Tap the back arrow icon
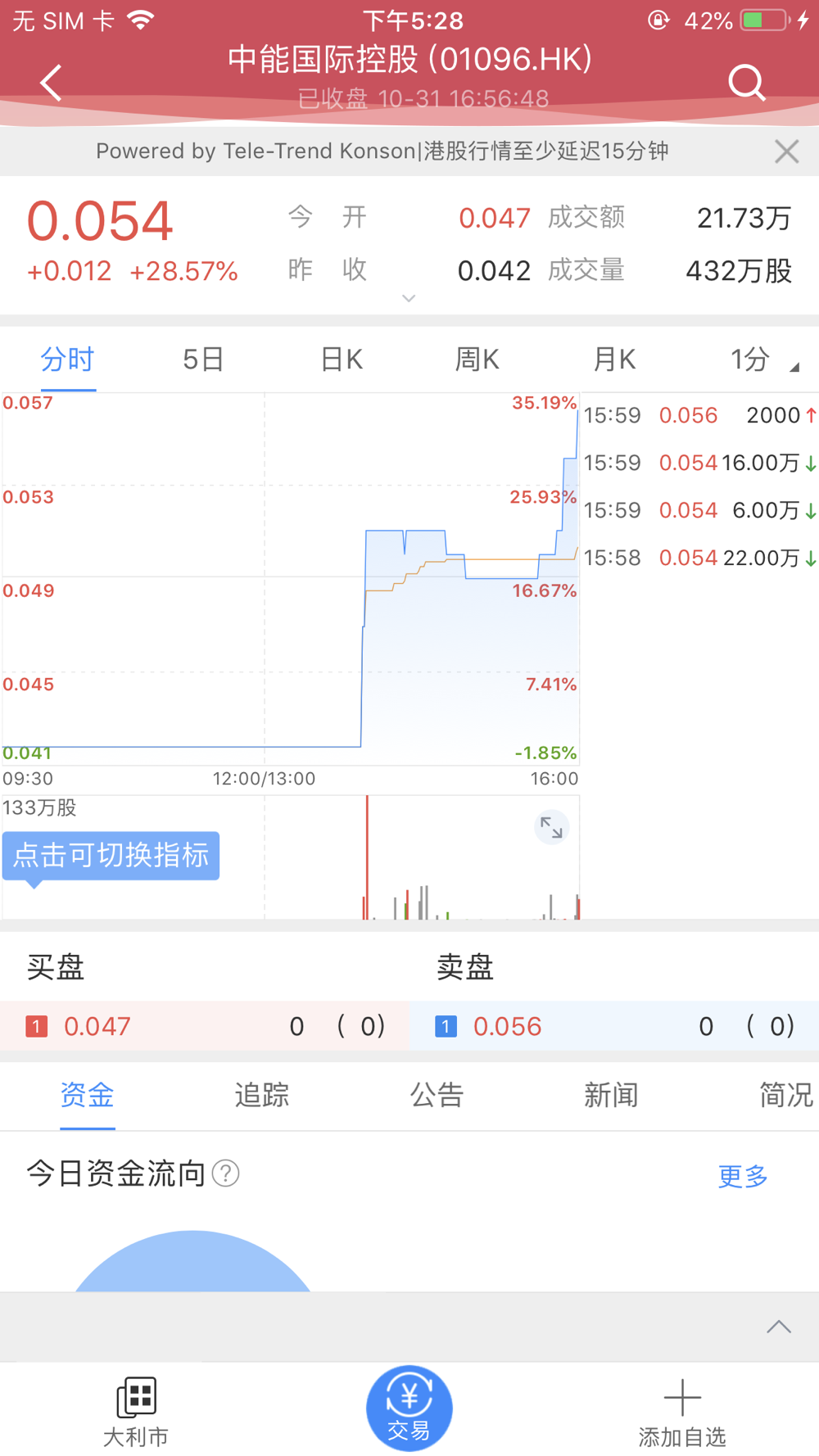The image size is (819, 1456). [52, 83]
